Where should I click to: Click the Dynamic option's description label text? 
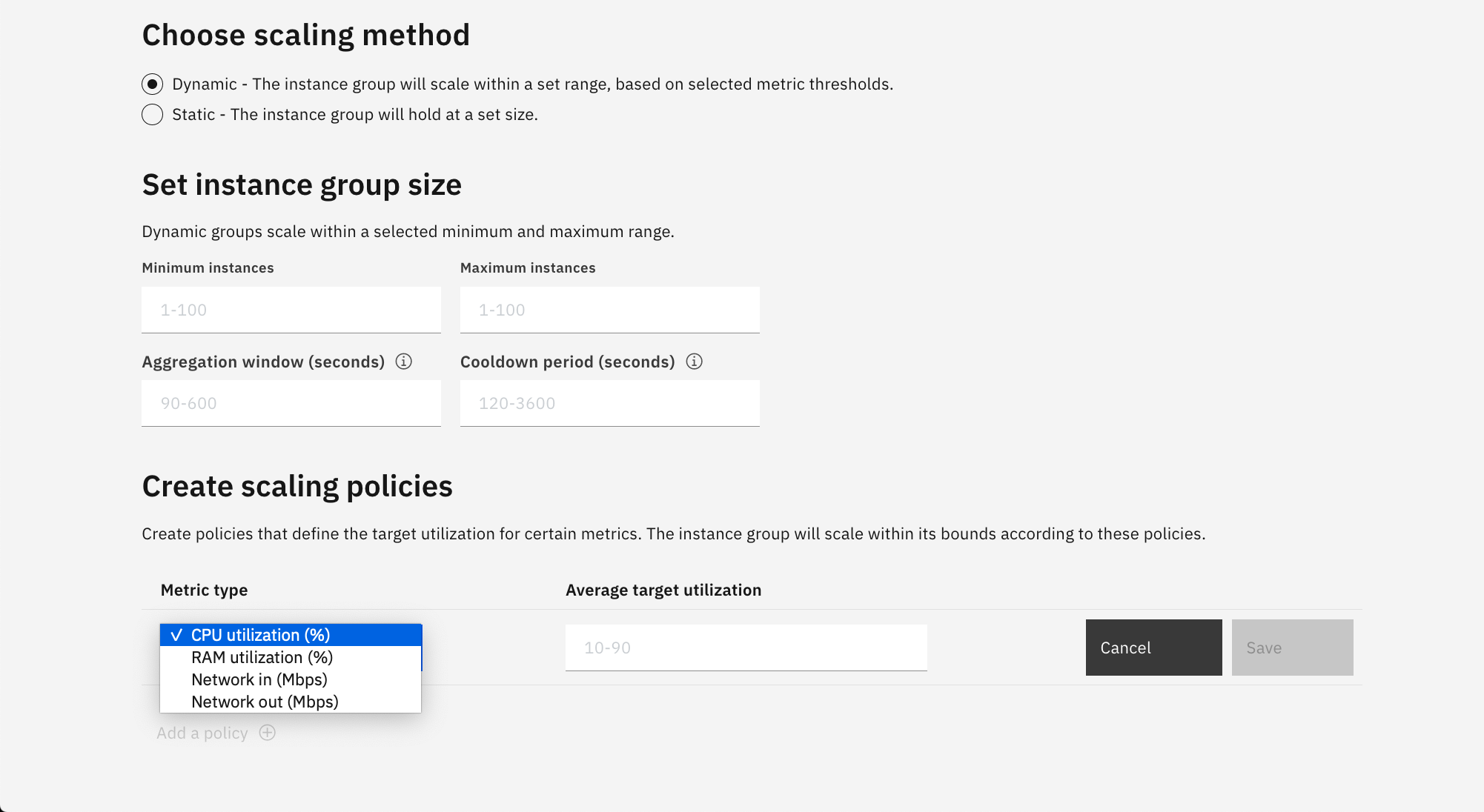[x=532, y=84]
